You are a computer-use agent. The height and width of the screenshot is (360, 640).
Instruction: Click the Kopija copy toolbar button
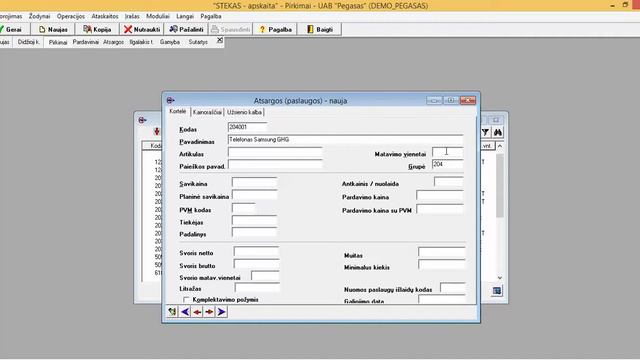pyautogui.click(x=97, y=29)
